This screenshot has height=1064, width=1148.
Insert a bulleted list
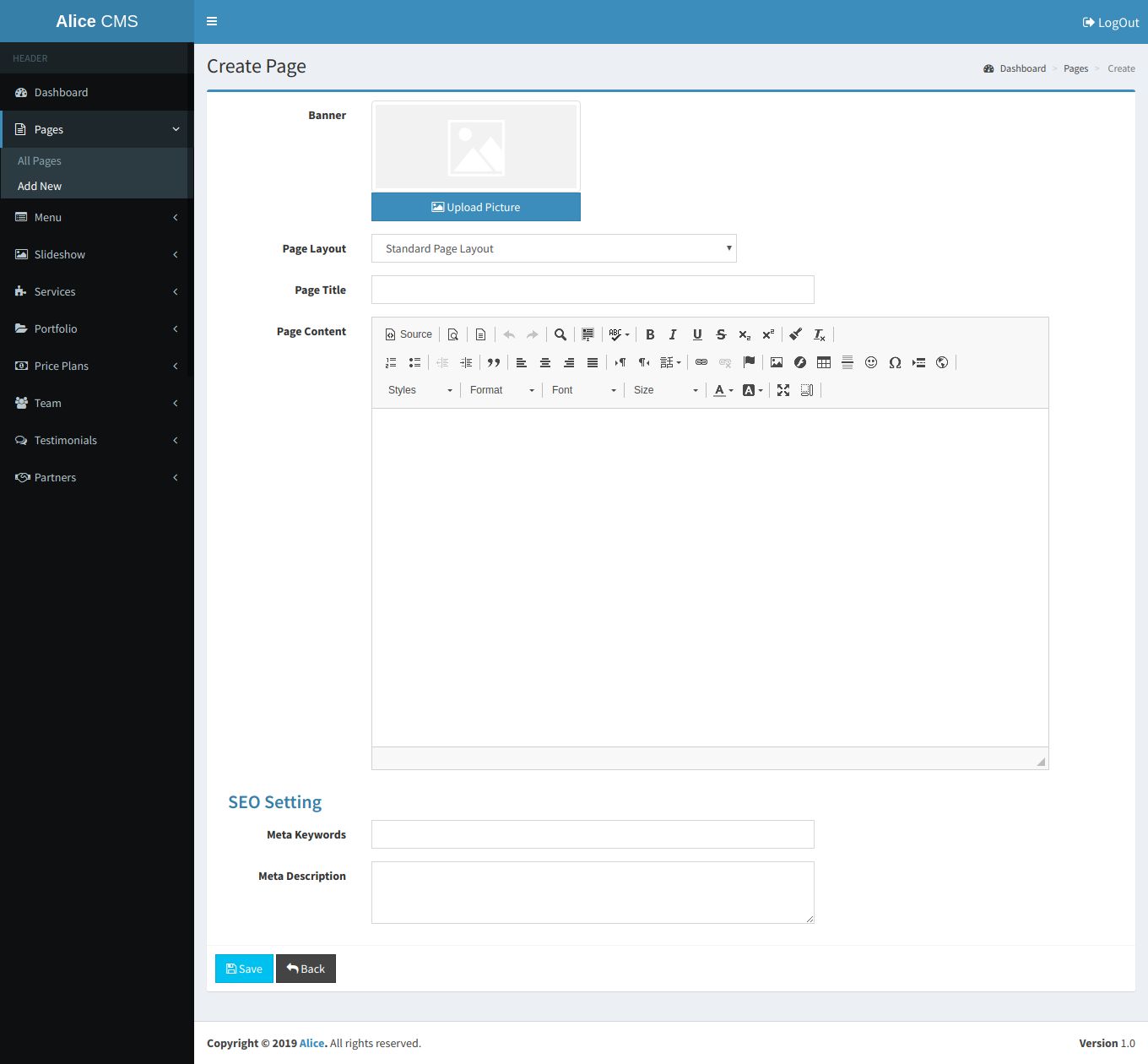pyautogui.click(x=414, y=362)
